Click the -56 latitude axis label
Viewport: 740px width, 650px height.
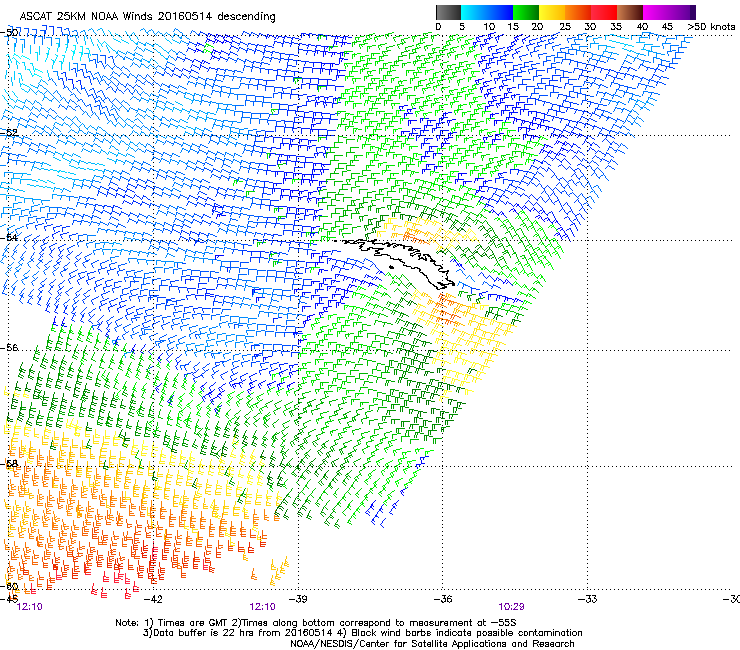pyautogui.click(x=9, y=347)
